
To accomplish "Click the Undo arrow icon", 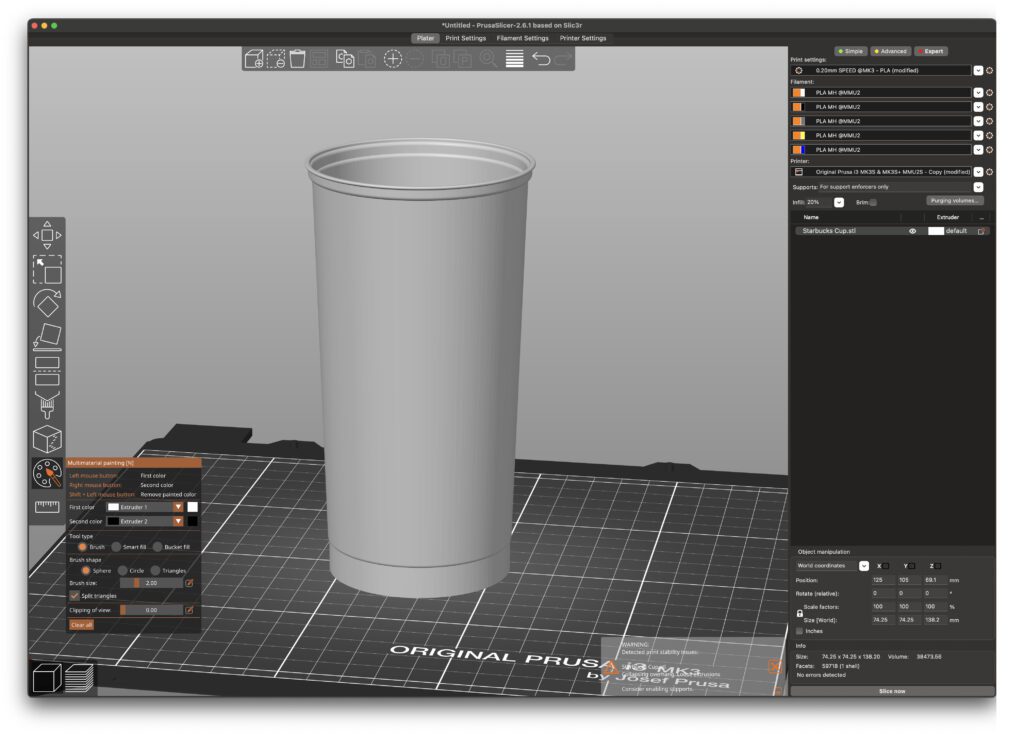I will click(540, 59).
